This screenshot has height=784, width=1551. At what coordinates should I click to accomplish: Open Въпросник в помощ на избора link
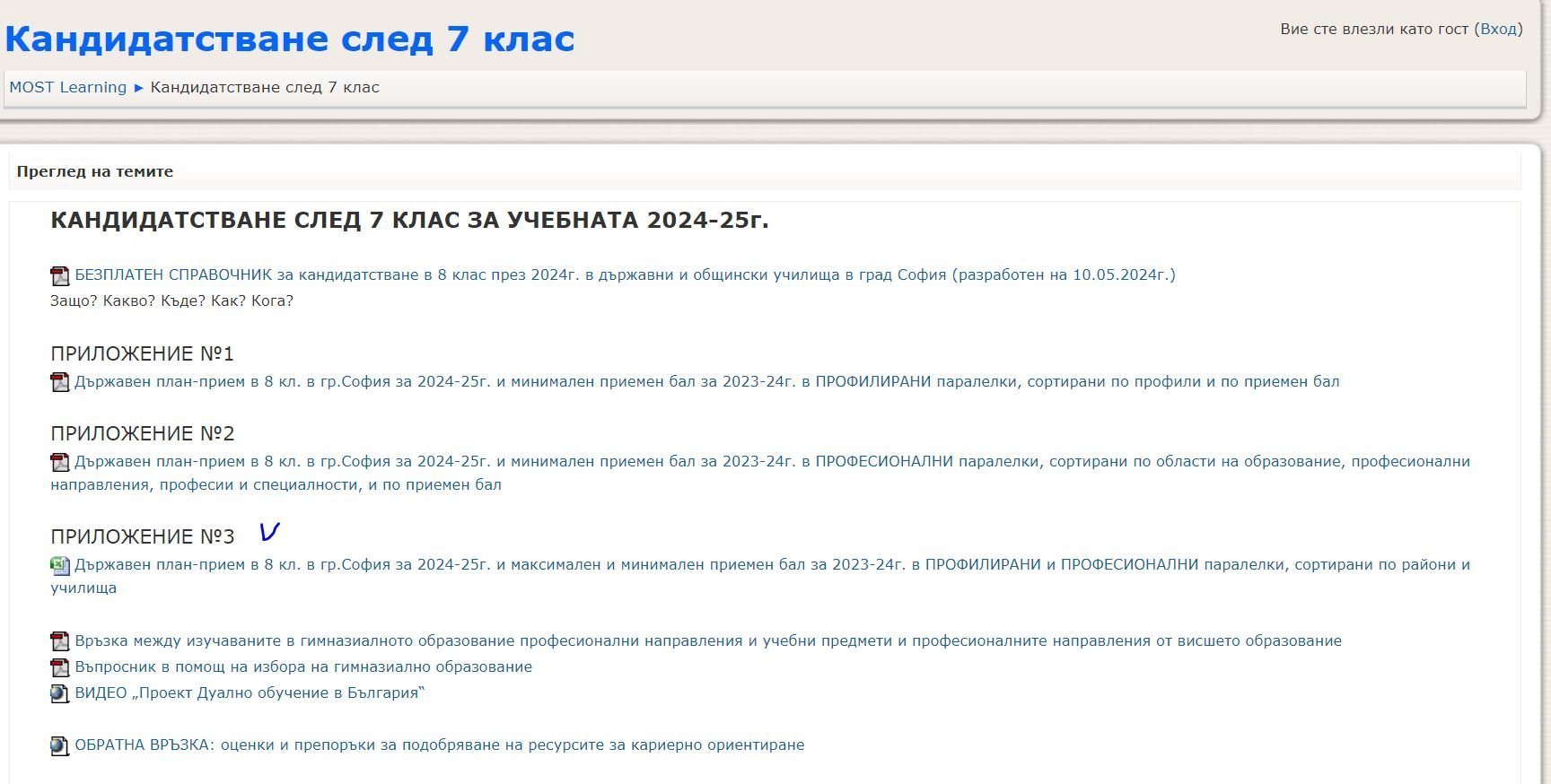pyautogui.click(x=302, y=666)
